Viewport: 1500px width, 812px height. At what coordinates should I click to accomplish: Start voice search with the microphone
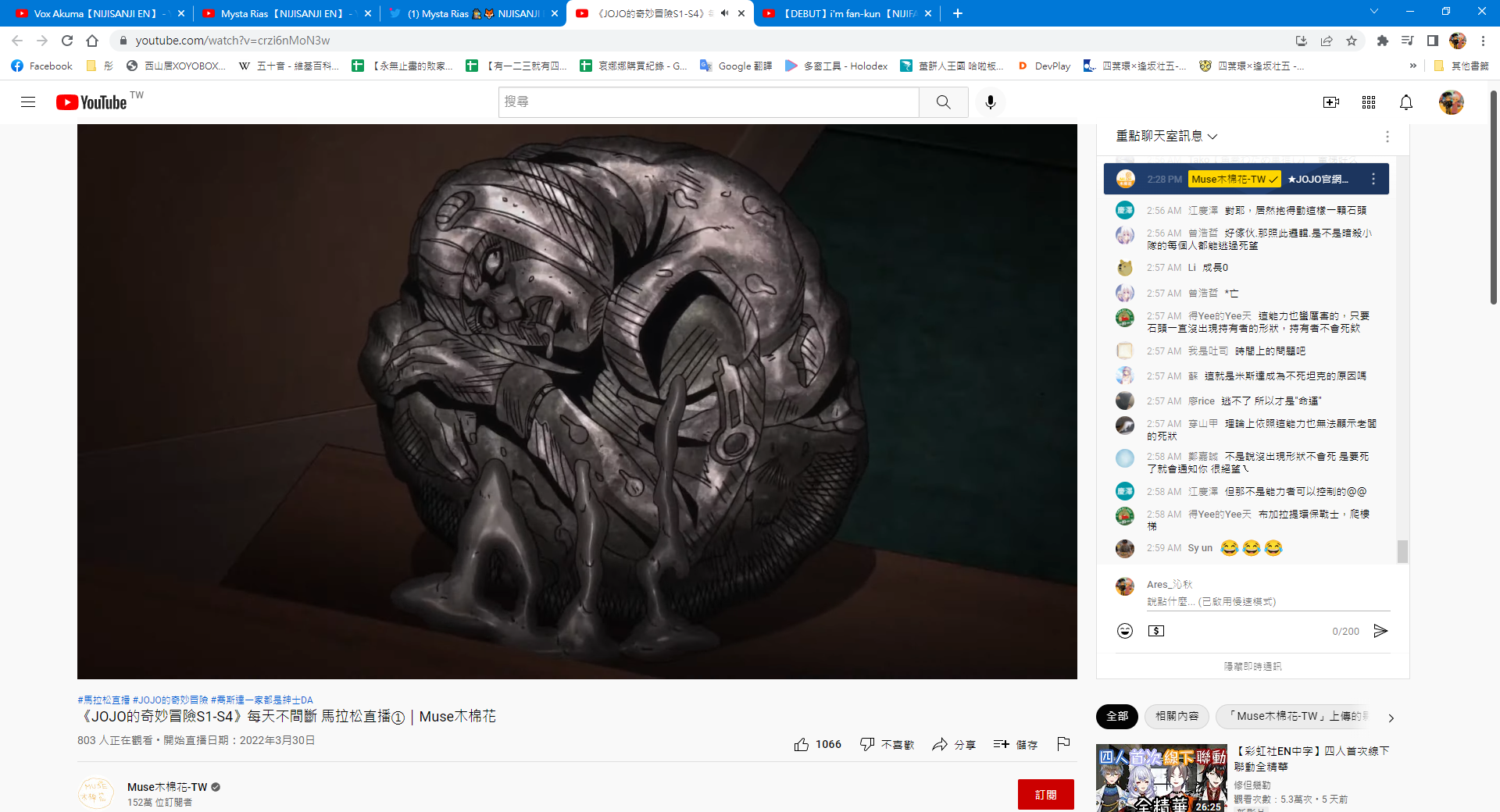[x=991, y=102]
